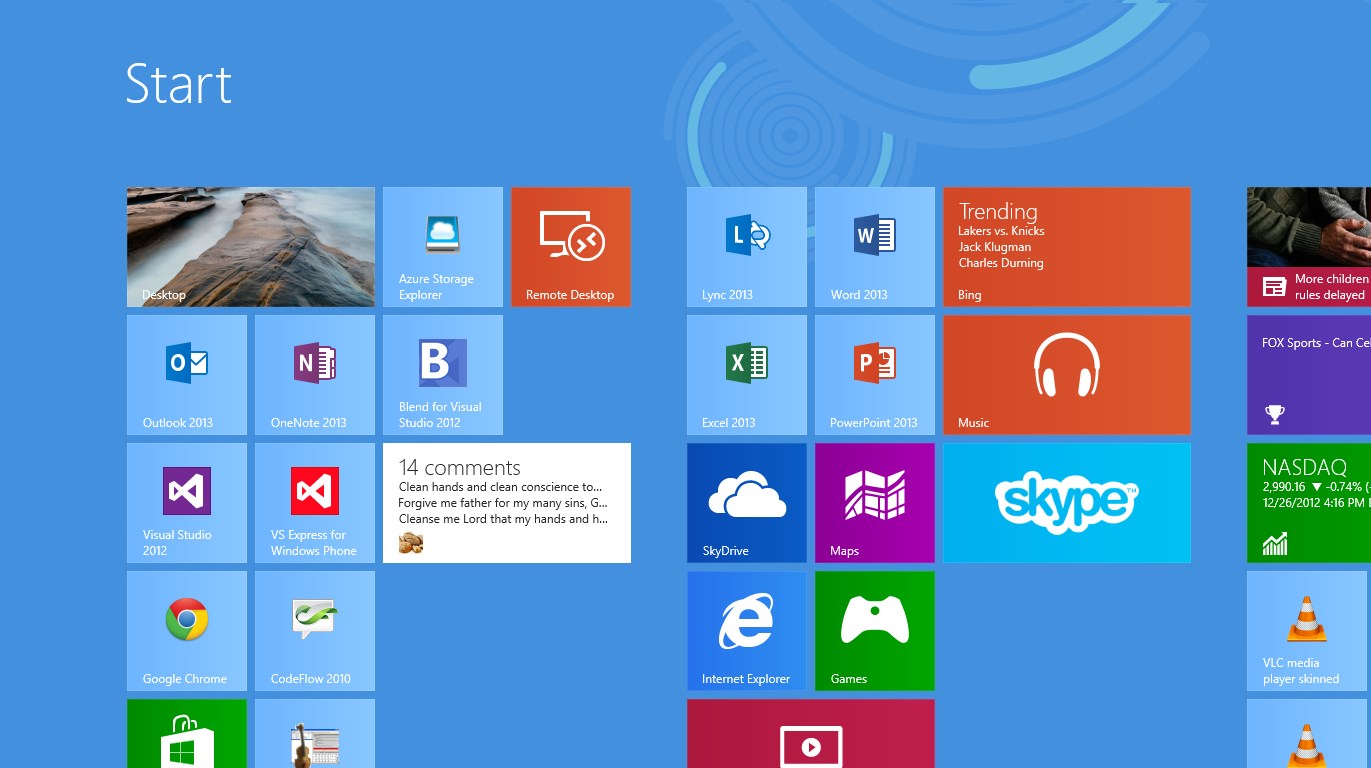Open the Music headphones tile
The width and height of the screenshot is (1371, 768).
click(1067, 375)
